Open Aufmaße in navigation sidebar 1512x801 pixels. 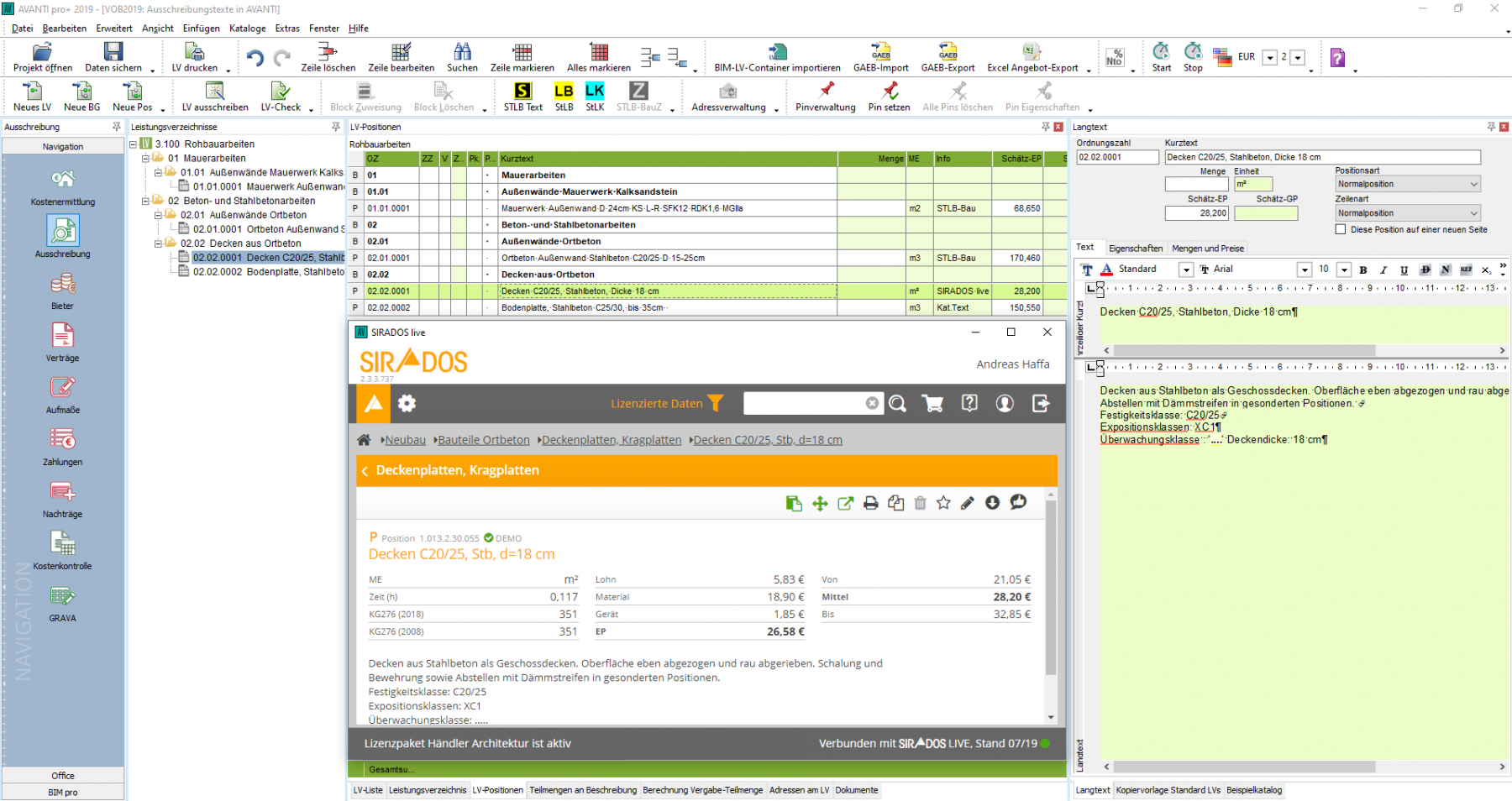63,395
